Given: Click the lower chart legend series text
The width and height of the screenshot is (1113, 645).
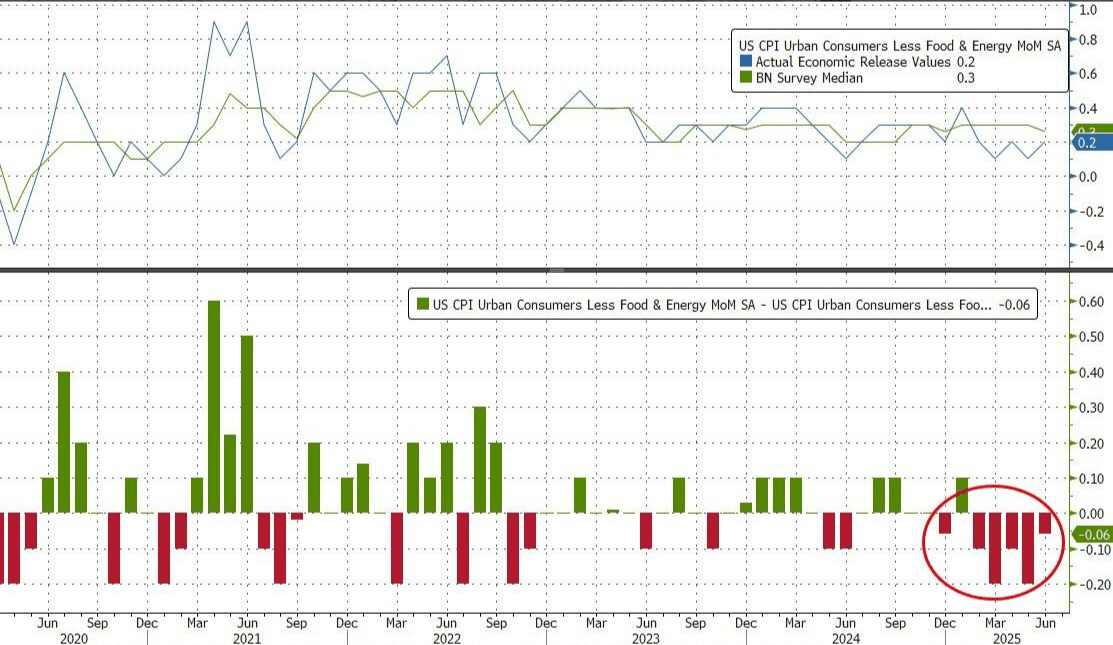Looking at the screenshot, I should pos(712,304).
